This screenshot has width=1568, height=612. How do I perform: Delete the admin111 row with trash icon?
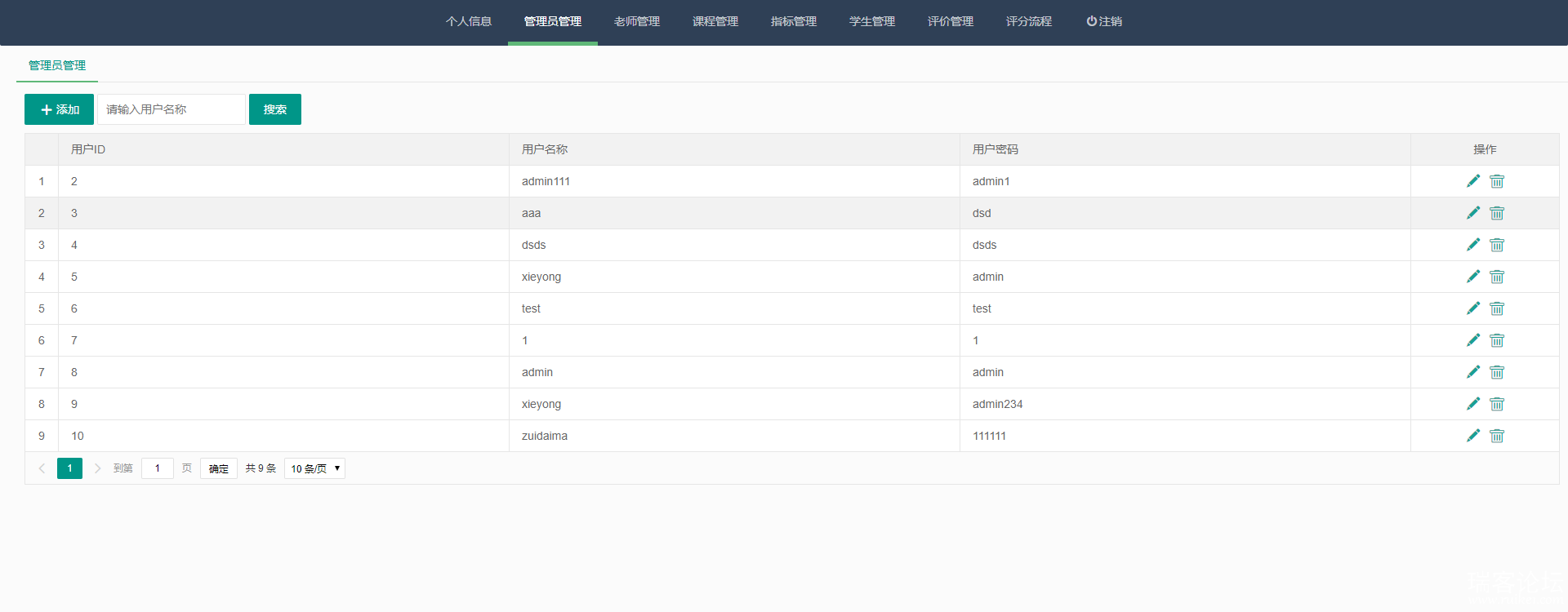point(1497,181)
